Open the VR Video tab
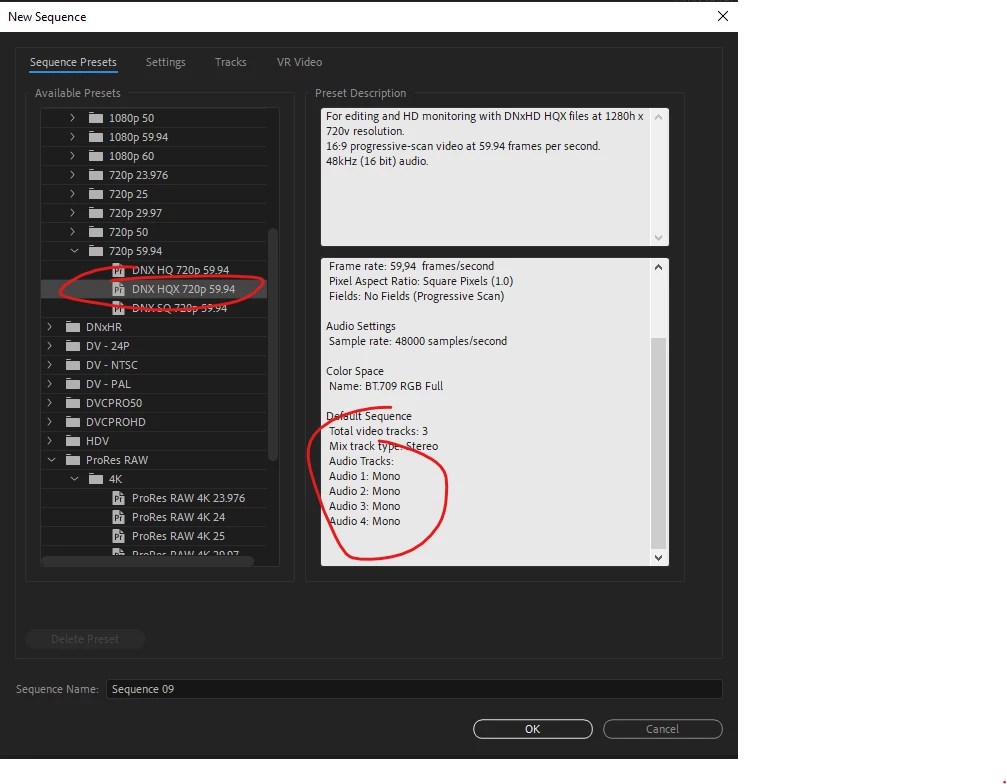 pyautogui.click(x=299, y=62)
